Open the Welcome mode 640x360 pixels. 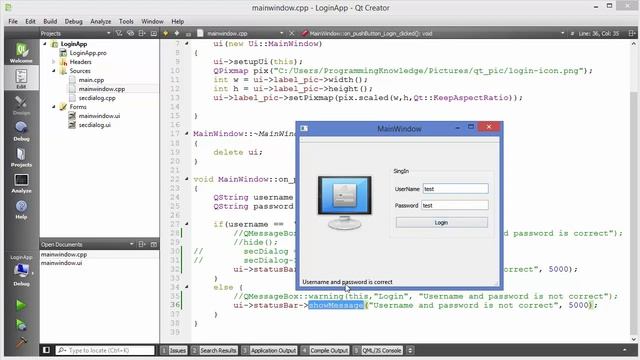point(21,52)
